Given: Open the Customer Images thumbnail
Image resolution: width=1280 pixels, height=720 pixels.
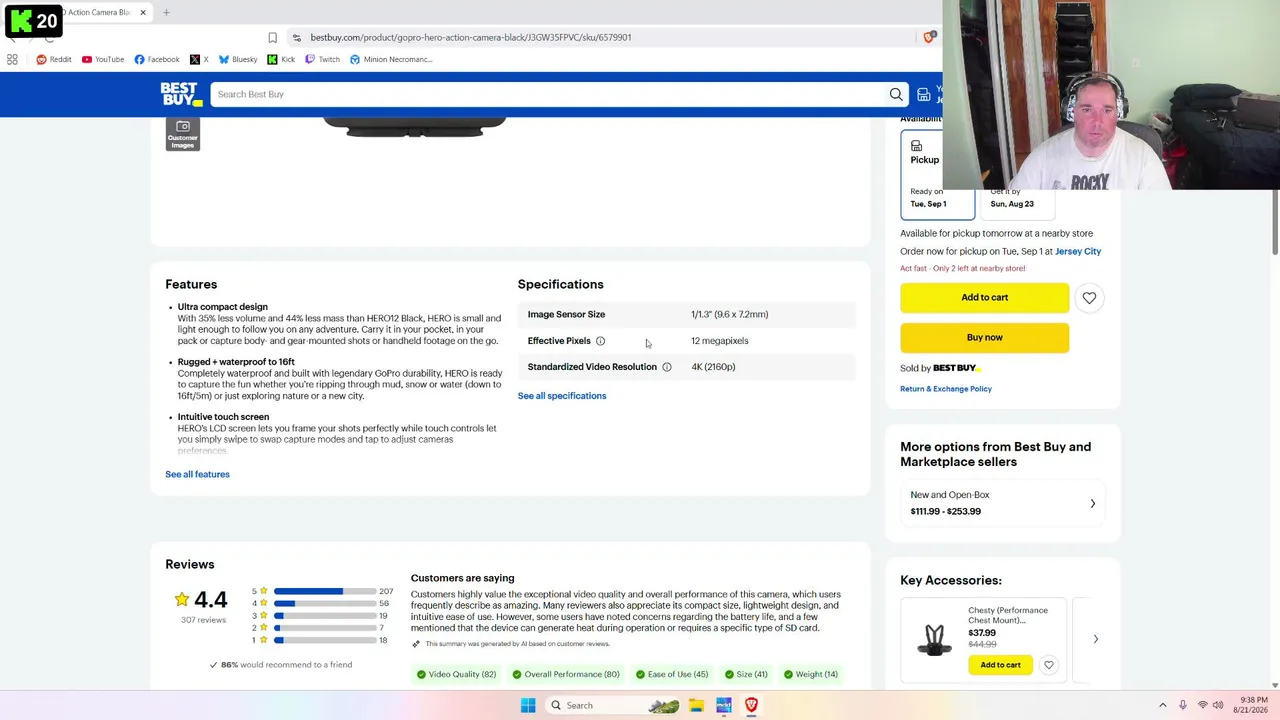Looking at the screenshot, I should tap(183, 134).
